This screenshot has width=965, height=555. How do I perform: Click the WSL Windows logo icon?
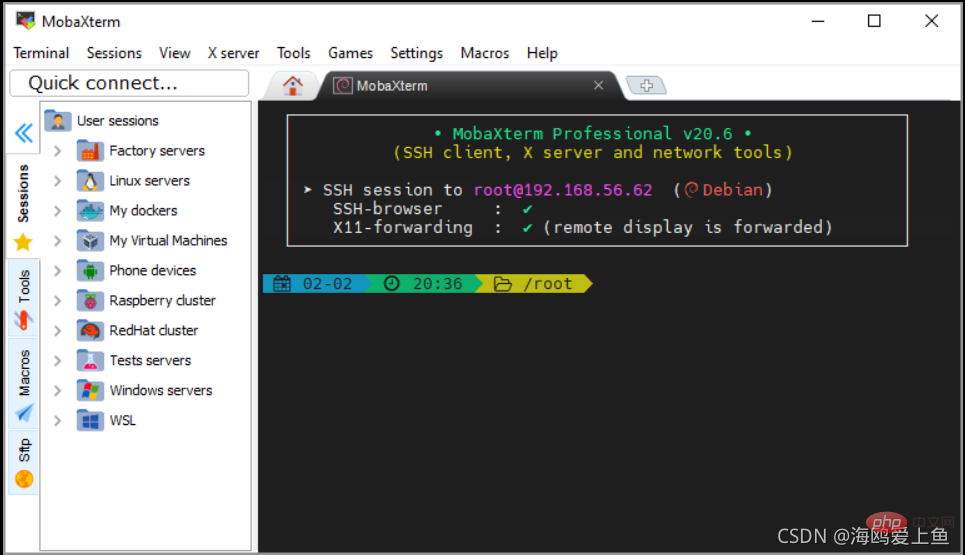pos(90,421)
